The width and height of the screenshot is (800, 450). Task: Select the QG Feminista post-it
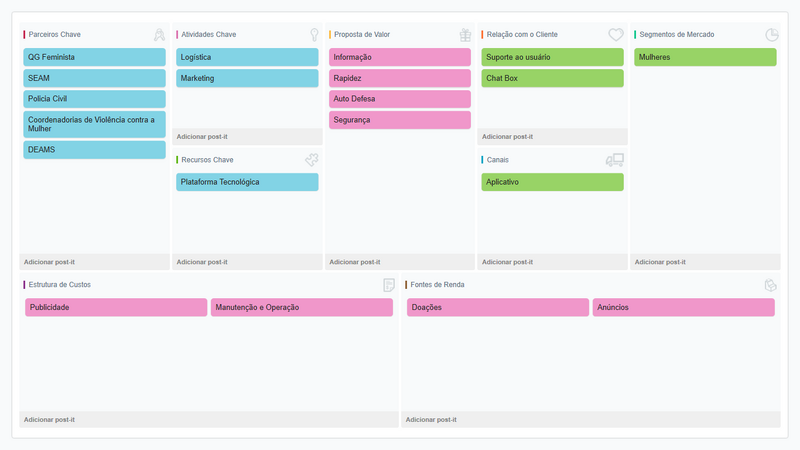[x=94, y=57]
